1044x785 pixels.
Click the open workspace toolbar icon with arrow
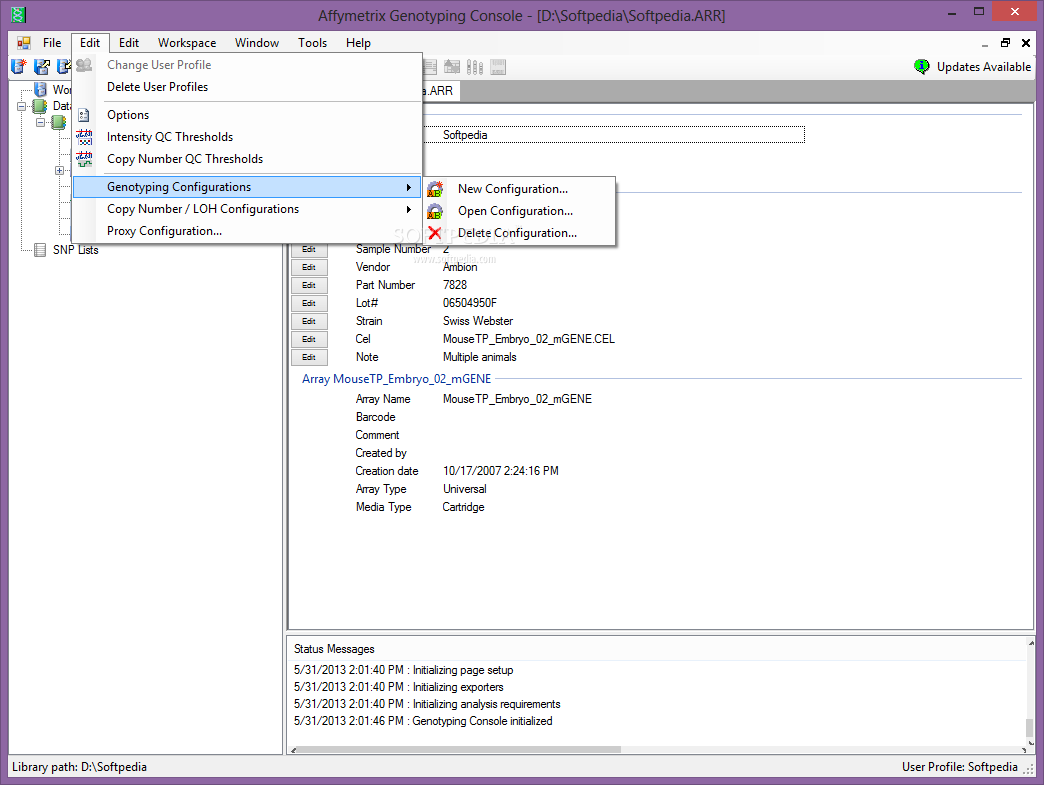point(41,67)
